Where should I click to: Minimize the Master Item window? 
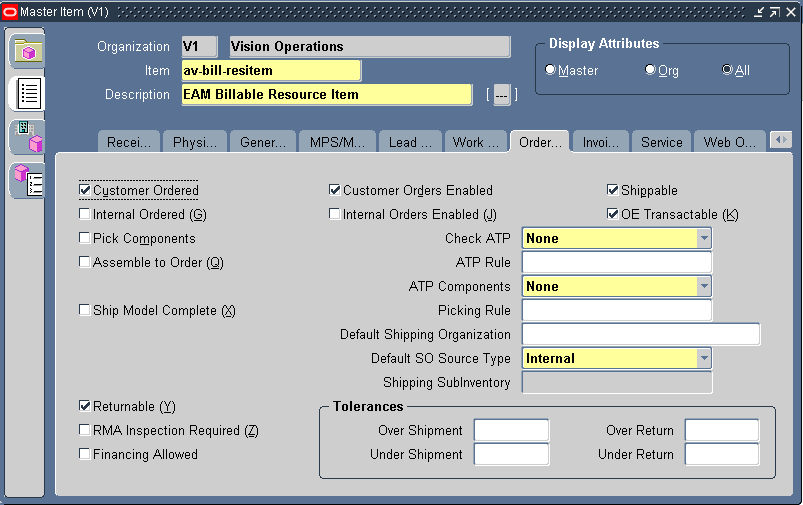pos(759,12)
